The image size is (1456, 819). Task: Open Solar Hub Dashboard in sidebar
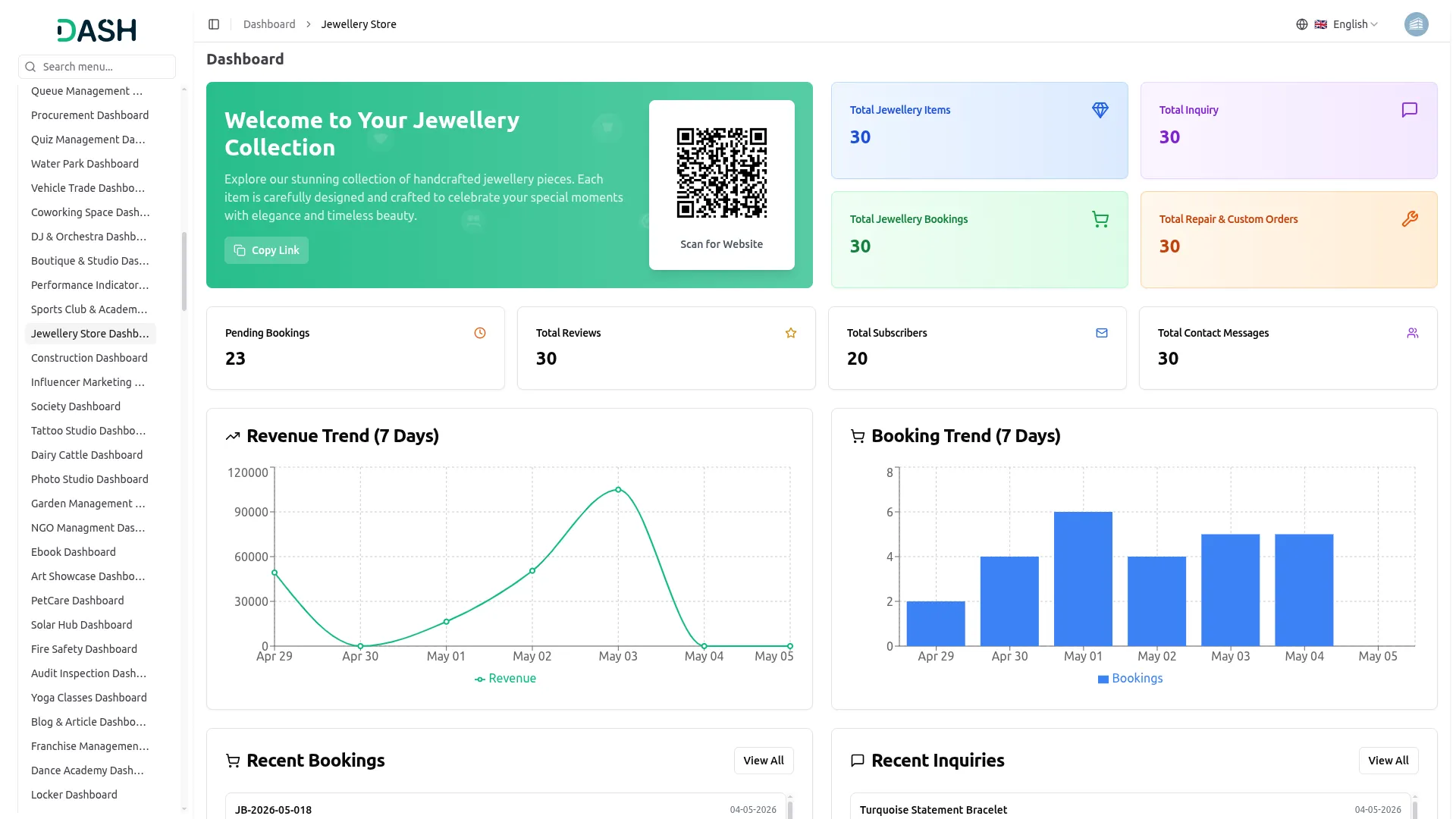click(90, 625)
